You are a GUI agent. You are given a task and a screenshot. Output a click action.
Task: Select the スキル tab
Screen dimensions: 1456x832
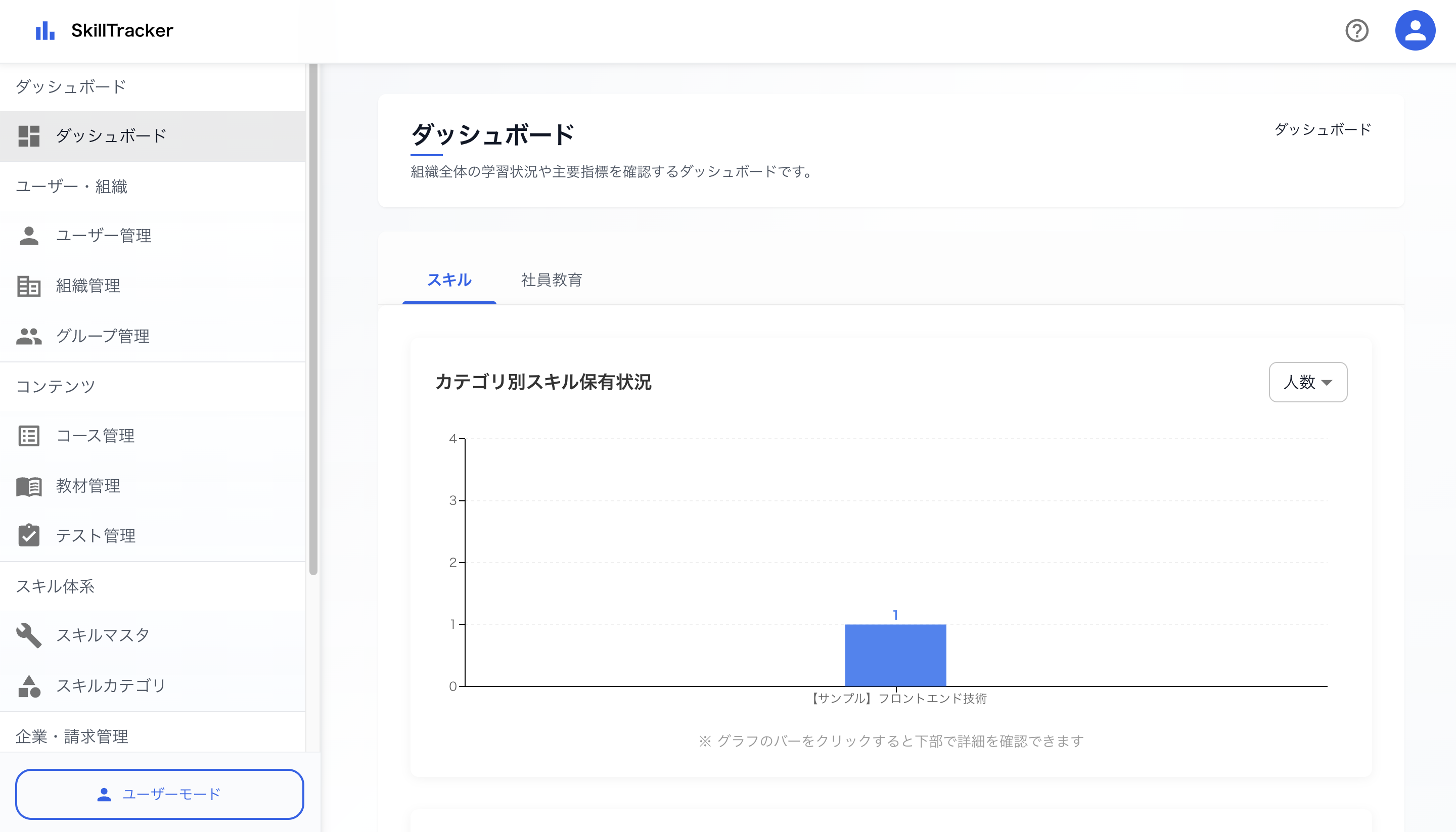click(449, 280)
